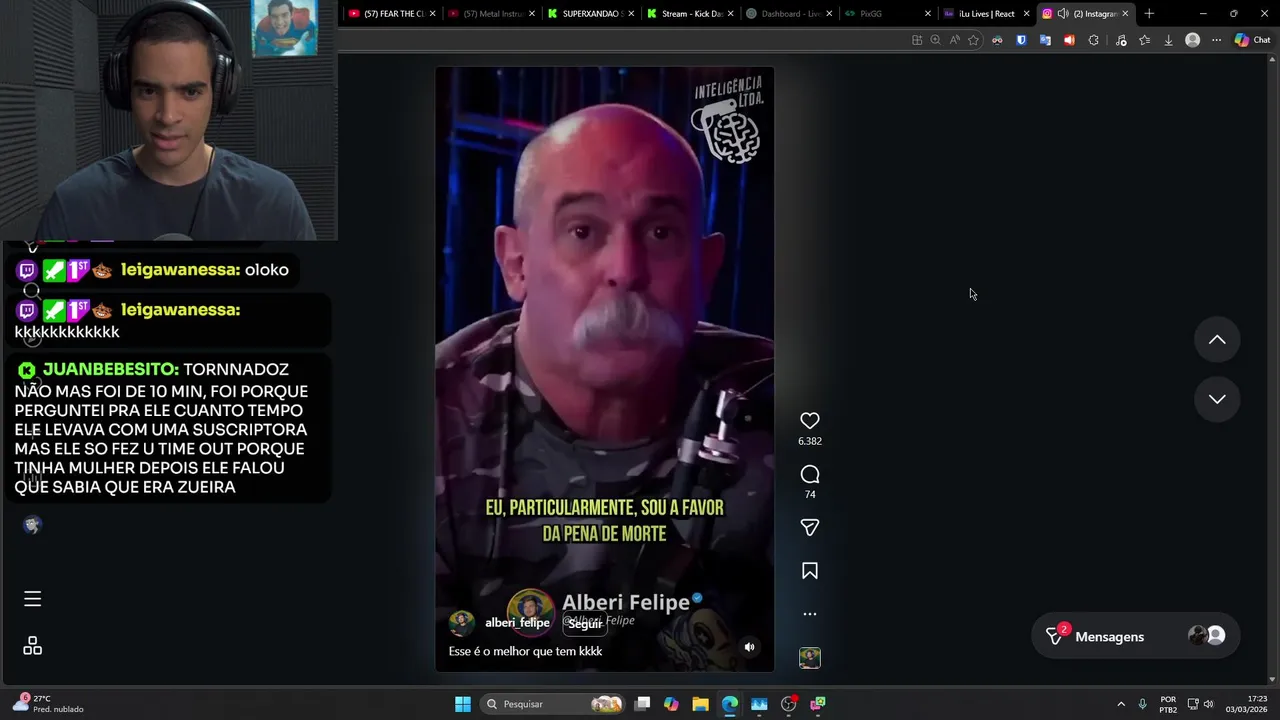Open the Read aloud toolbar icon
Image resolution: width=1280 pixels, height=720 pixels.
click(x=954, y=40)
